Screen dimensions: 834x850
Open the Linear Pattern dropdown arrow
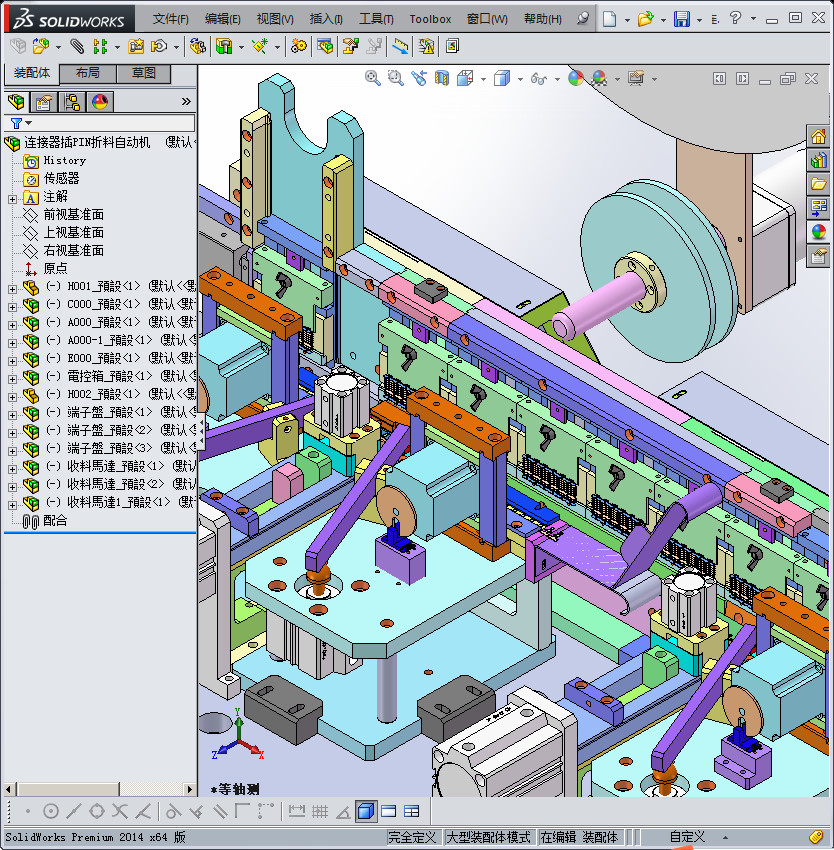tap(117, 48)
